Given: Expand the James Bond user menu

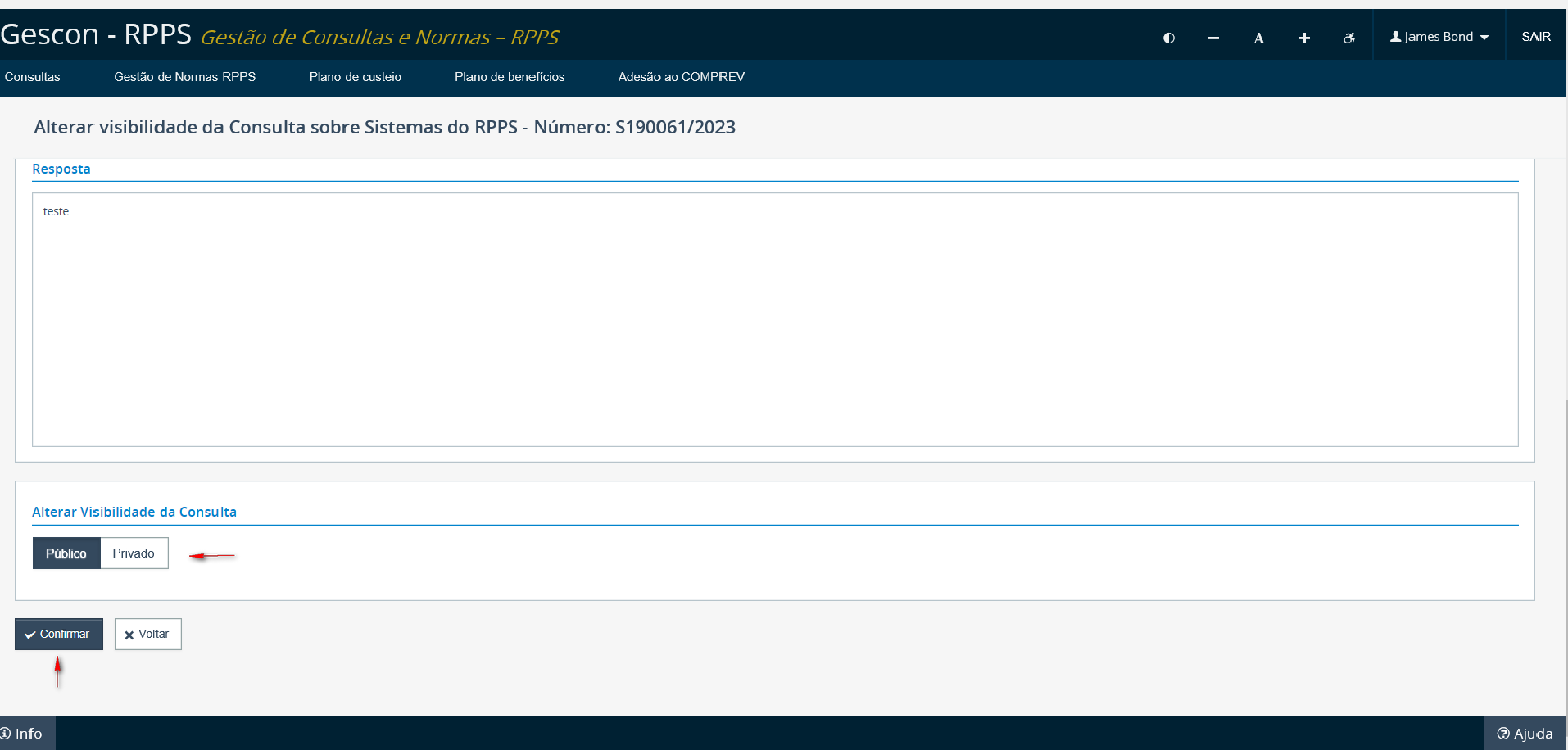Looking at the screenshot, I should (x=1439, y=37).
